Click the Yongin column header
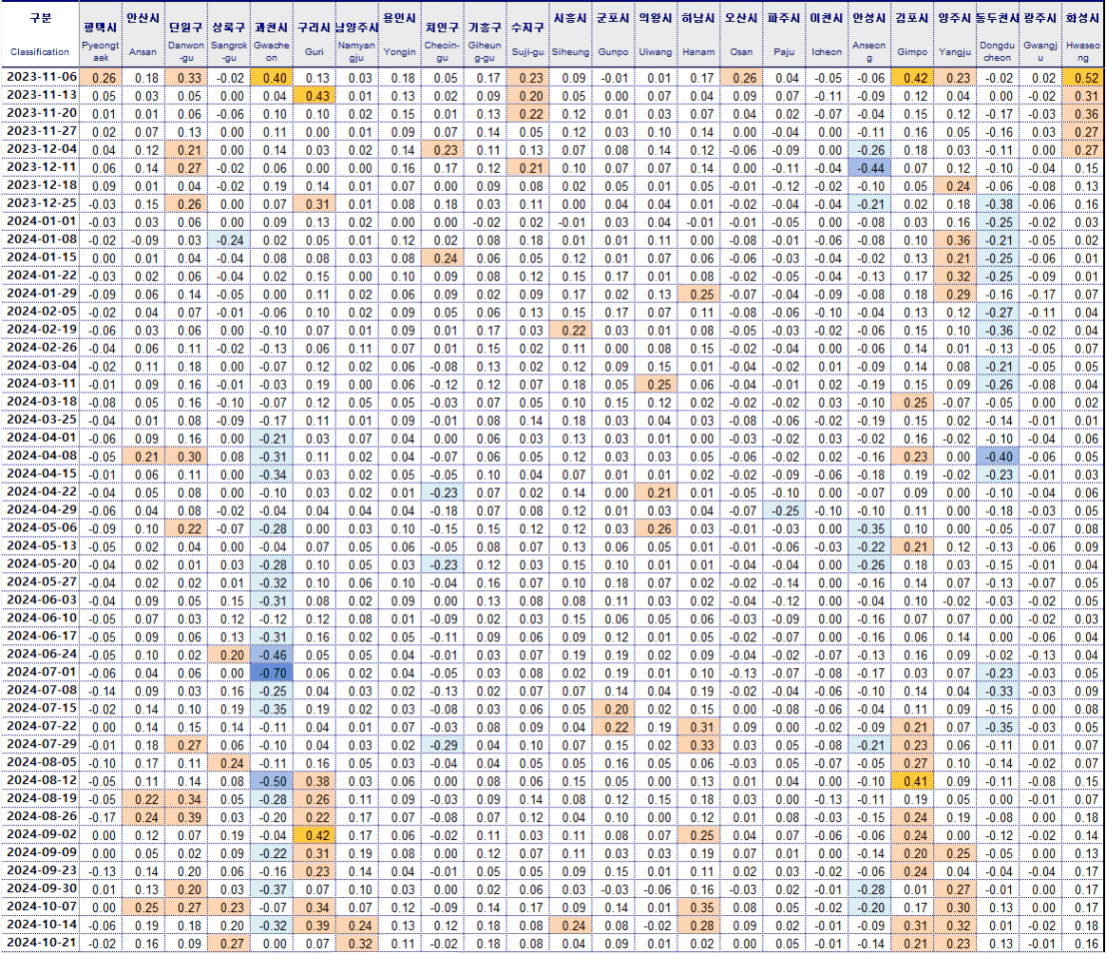 pos(400,34)
